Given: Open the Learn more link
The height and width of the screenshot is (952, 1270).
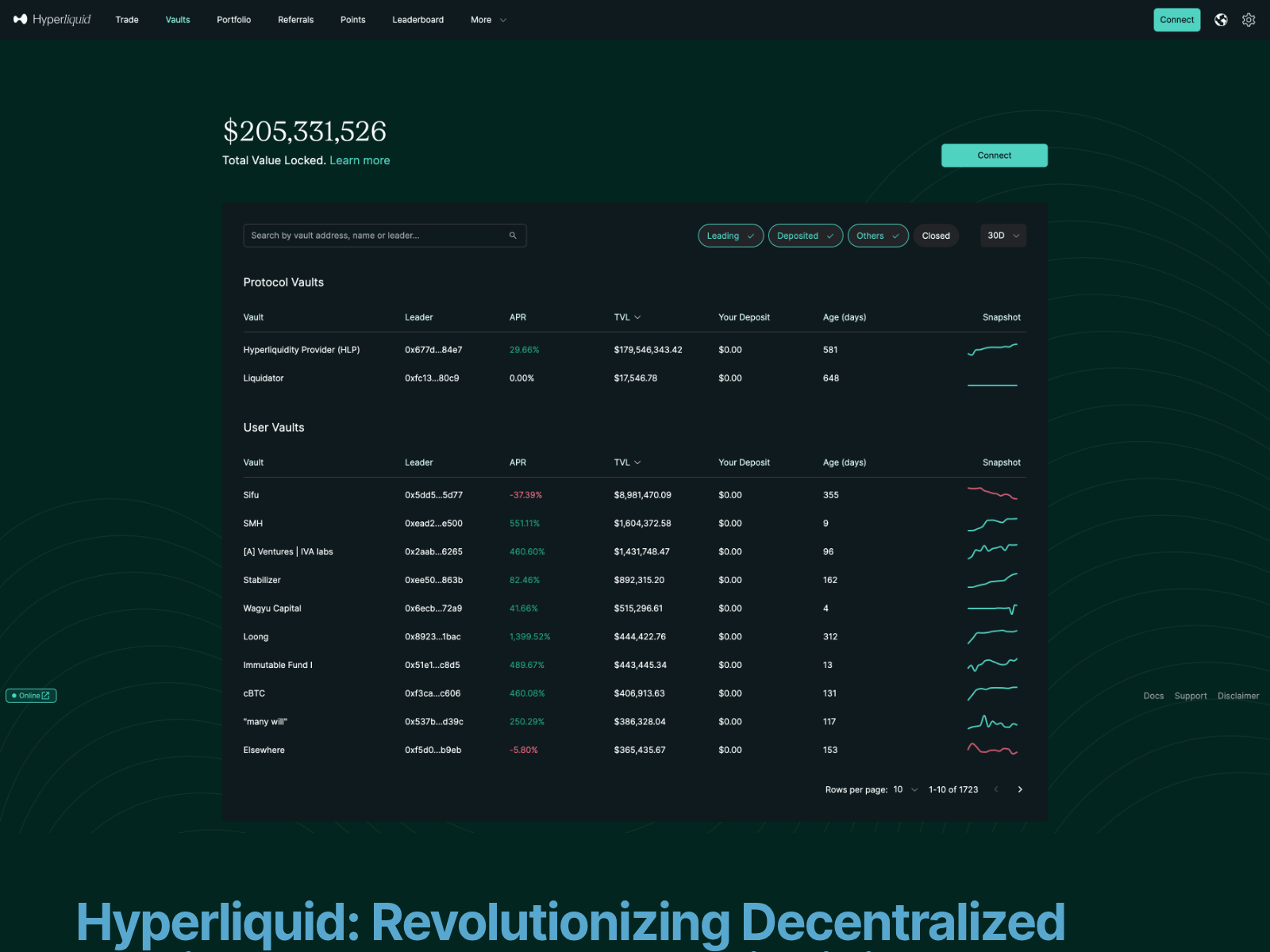Looking at the screenshot, I should tap(360, 160).
